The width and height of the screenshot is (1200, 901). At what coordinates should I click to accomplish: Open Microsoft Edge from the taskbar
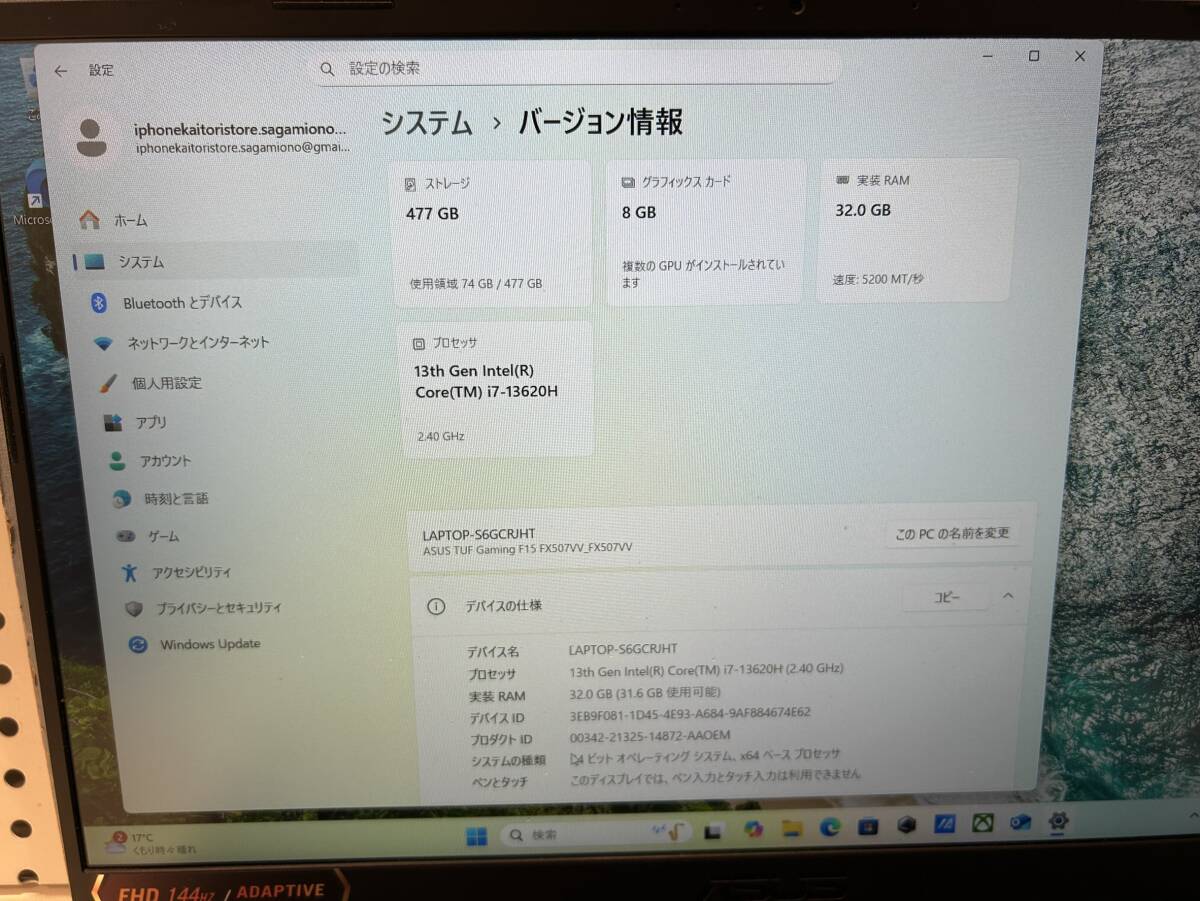[x=830, y=827]
